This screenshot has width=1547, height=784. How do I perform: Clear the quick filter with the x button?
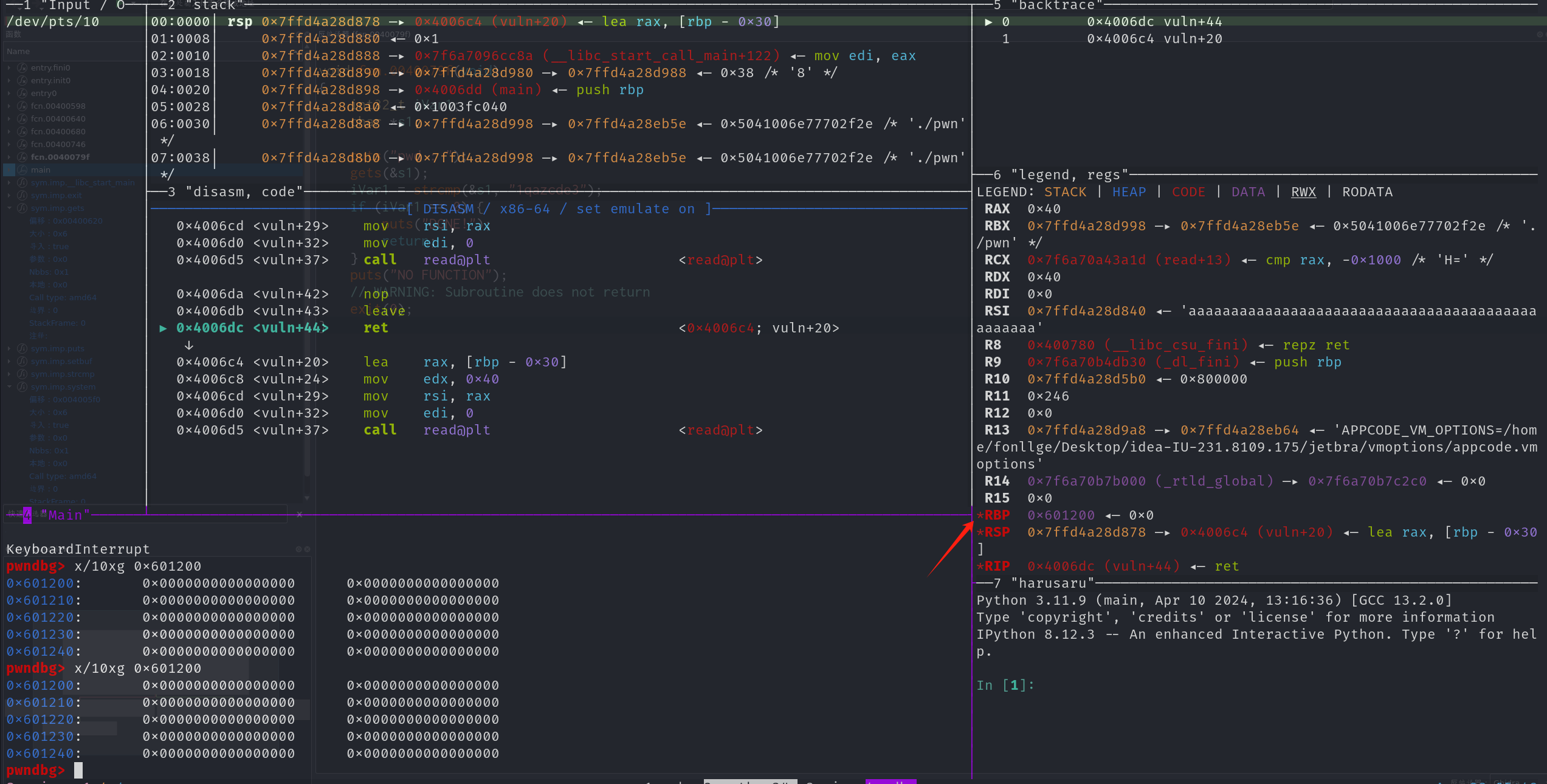pyautogui.click(x=299, y=514)
